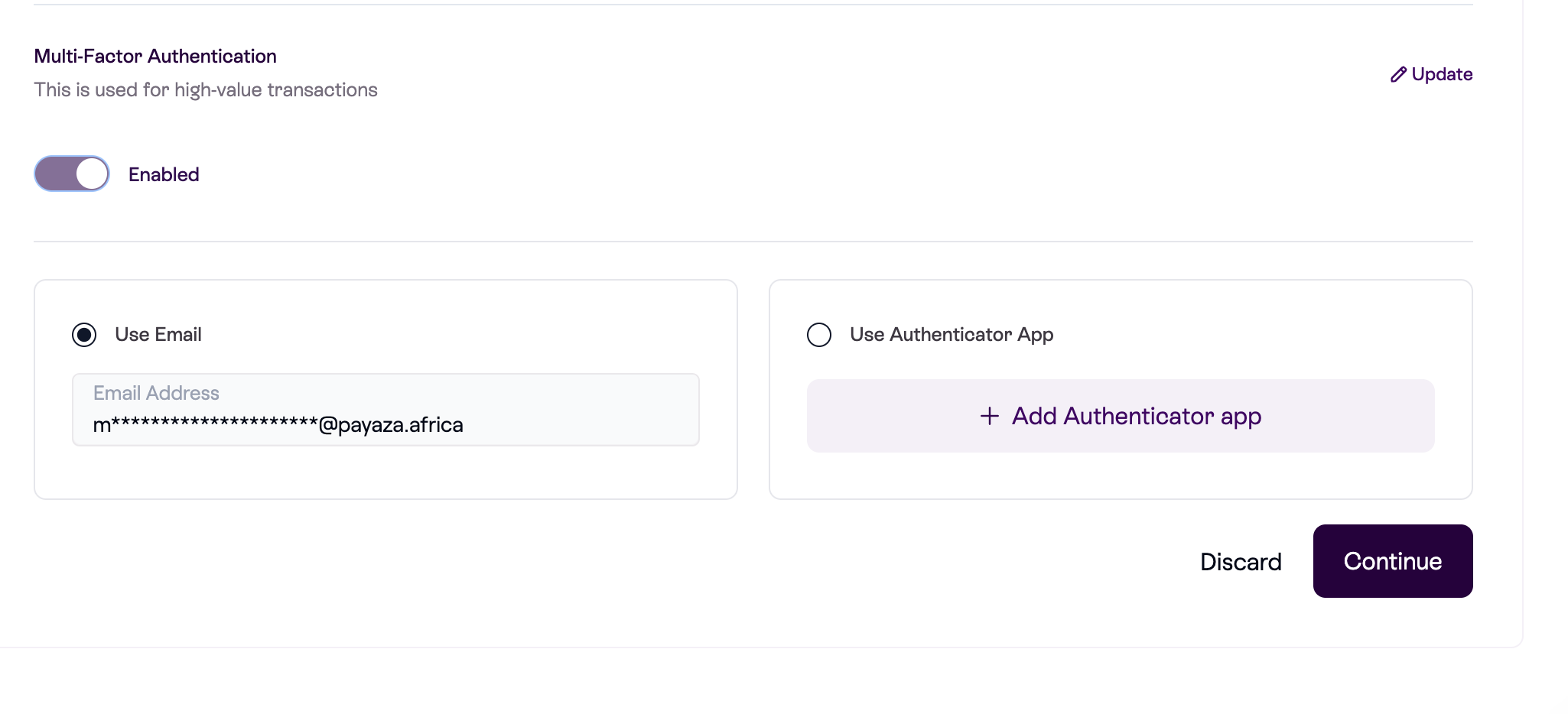Click the Multi-Factor Authentication heading
Viewport: 1568px width, 714px height.
[155, 57]
